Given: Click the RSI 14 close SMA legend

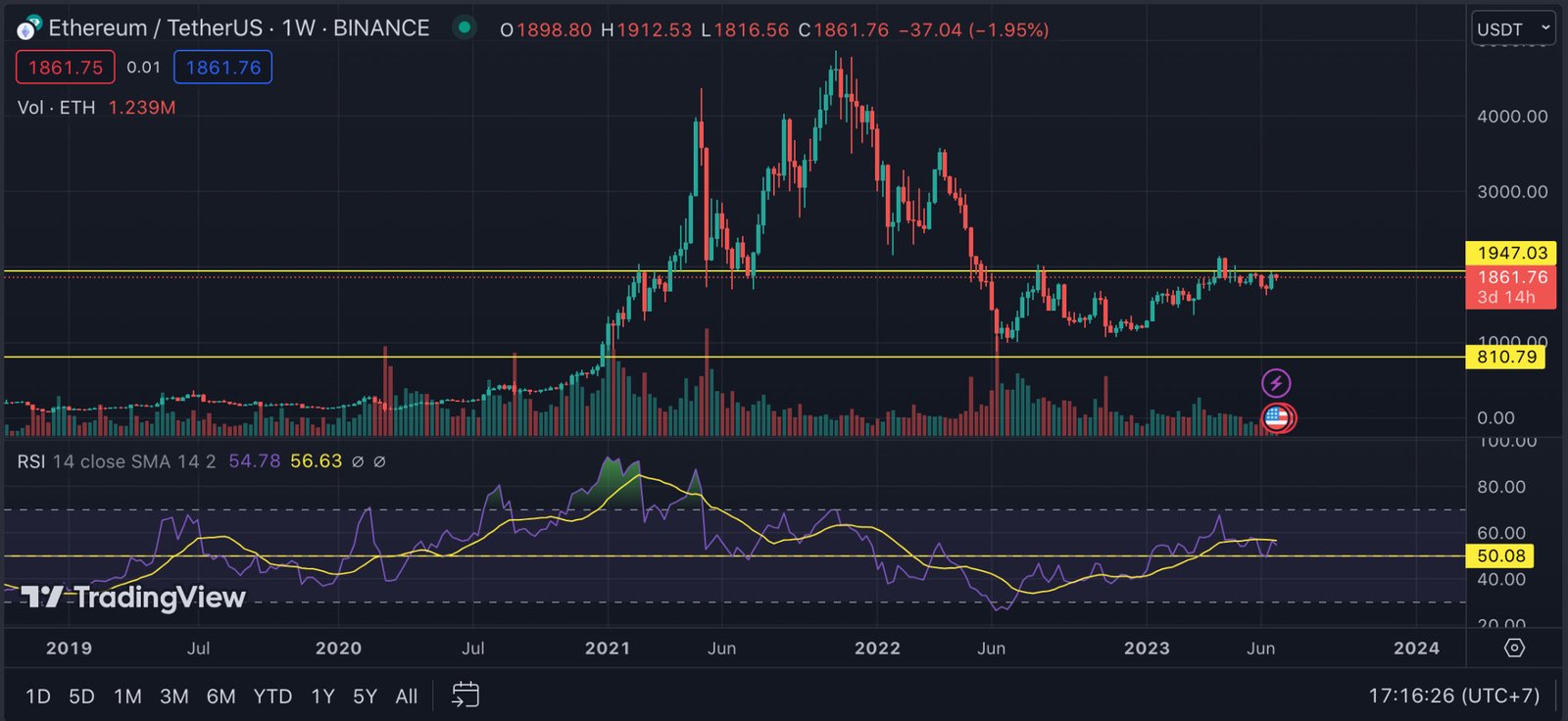Looking at the screenshot, I should (117, 461).
